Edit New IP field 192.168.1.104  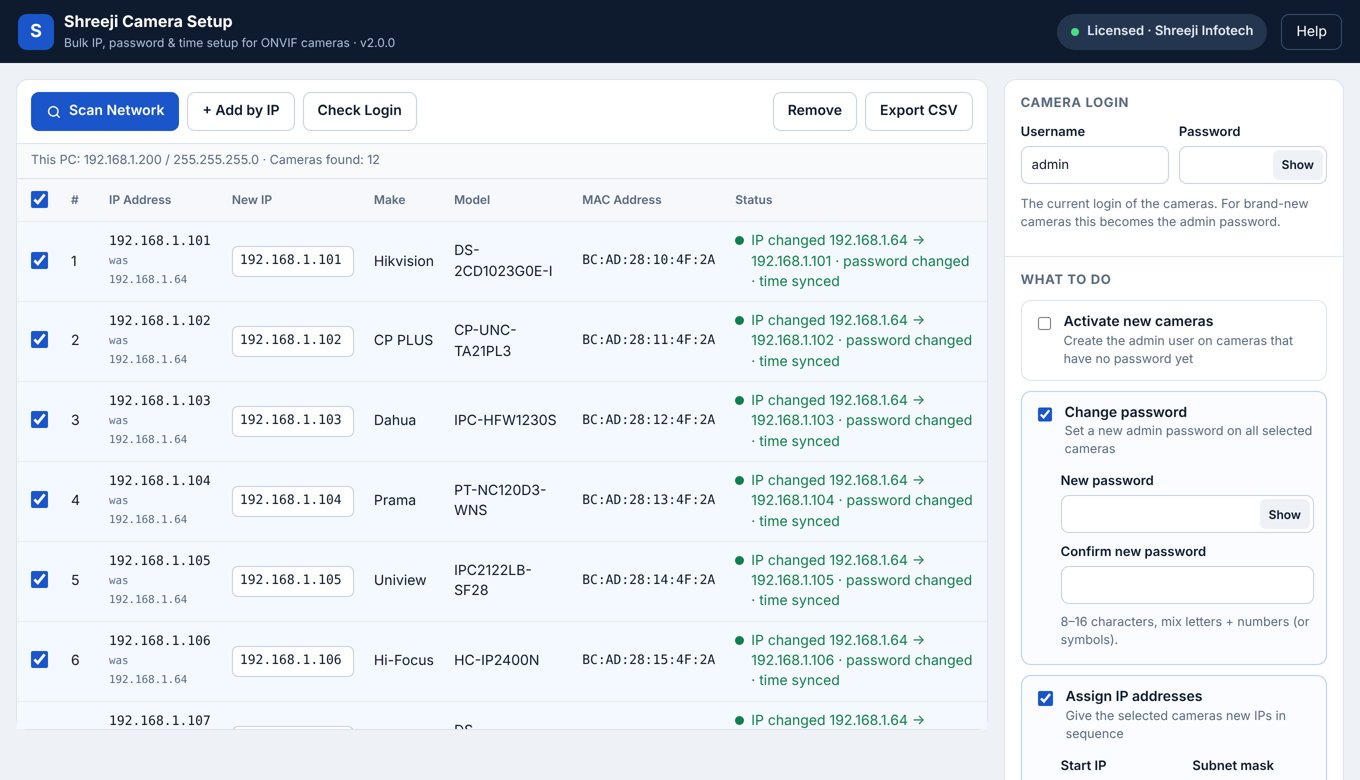point(293,500)
